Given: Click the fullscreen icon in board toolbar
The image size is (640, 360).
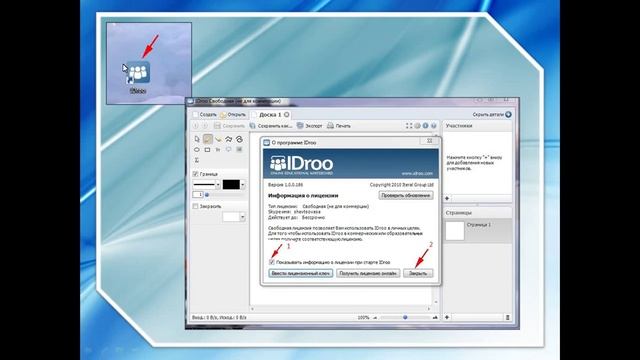Looking at the screenshot, I should tap(409, 126).
